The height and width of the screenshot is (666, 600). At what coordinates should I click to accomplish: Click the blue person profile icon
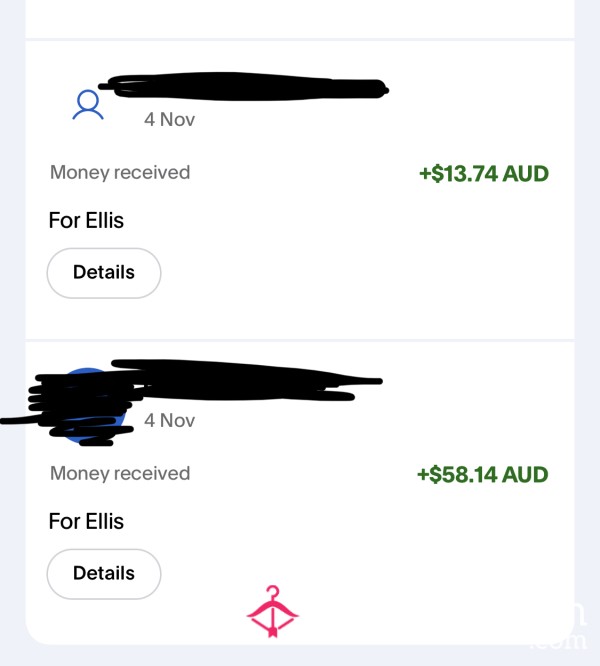[88, 104]
